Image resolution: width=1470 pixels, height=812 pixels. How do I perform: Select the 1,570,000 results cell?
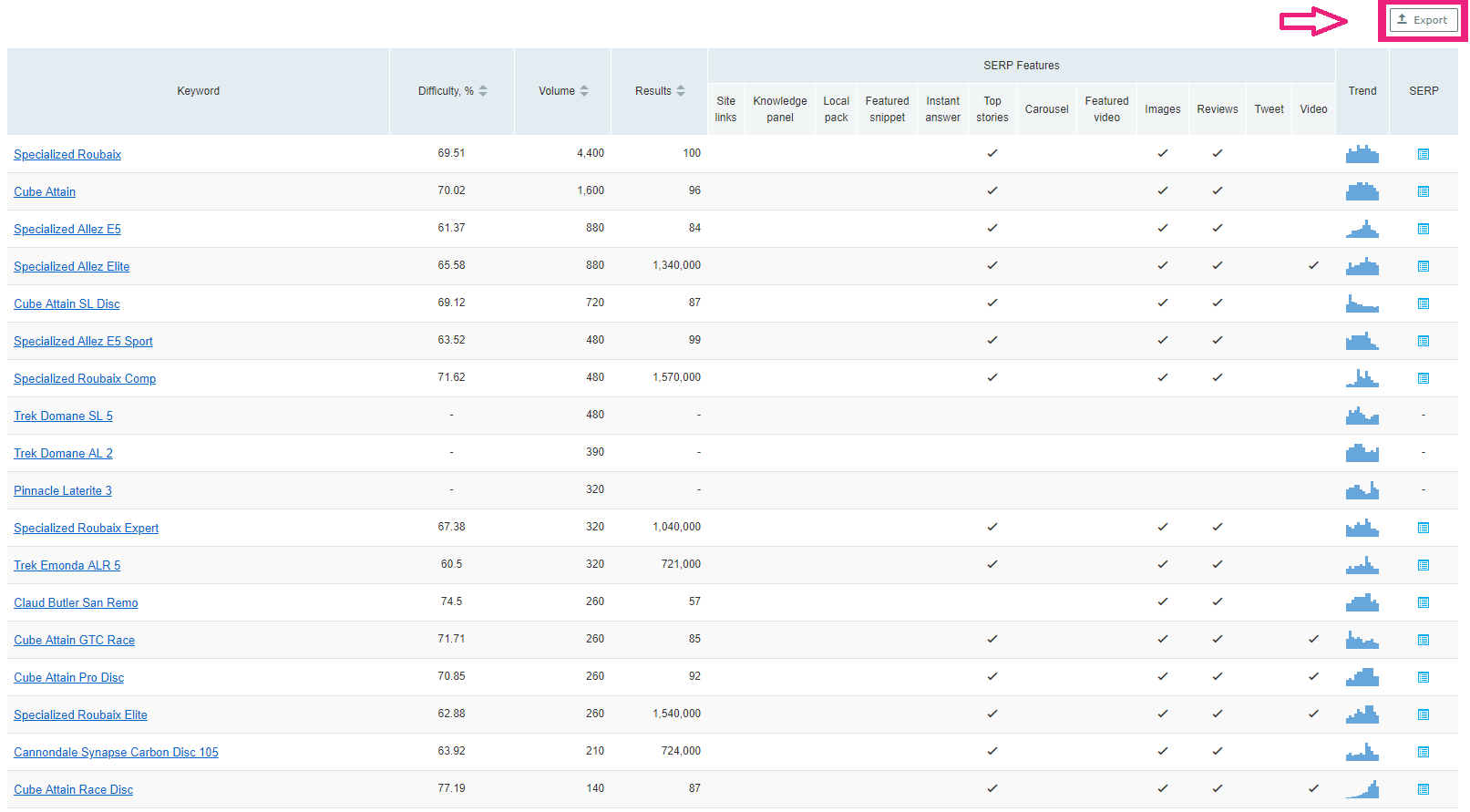(676, 377)
